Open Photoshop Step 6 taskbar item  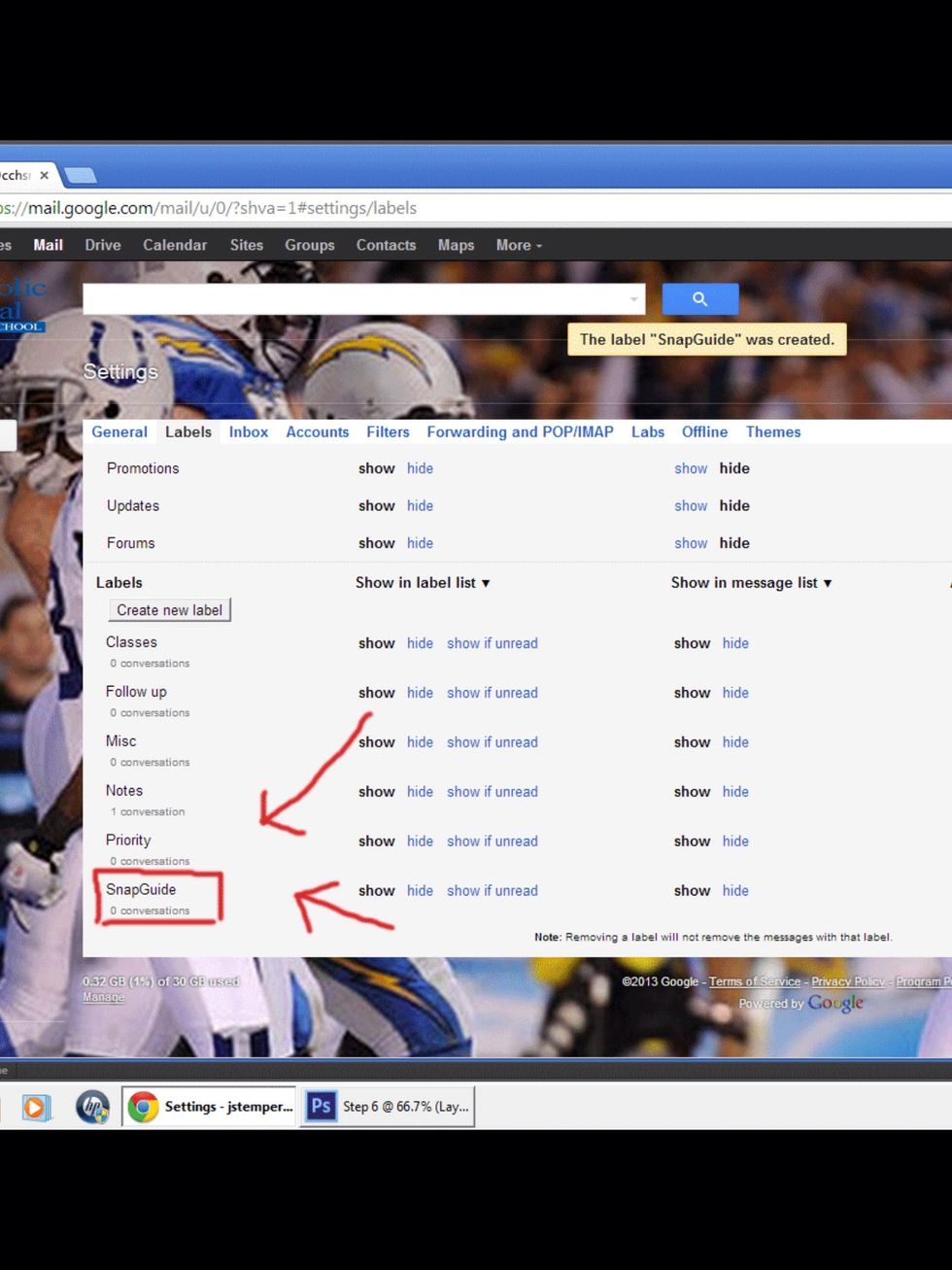(388, 1107)
